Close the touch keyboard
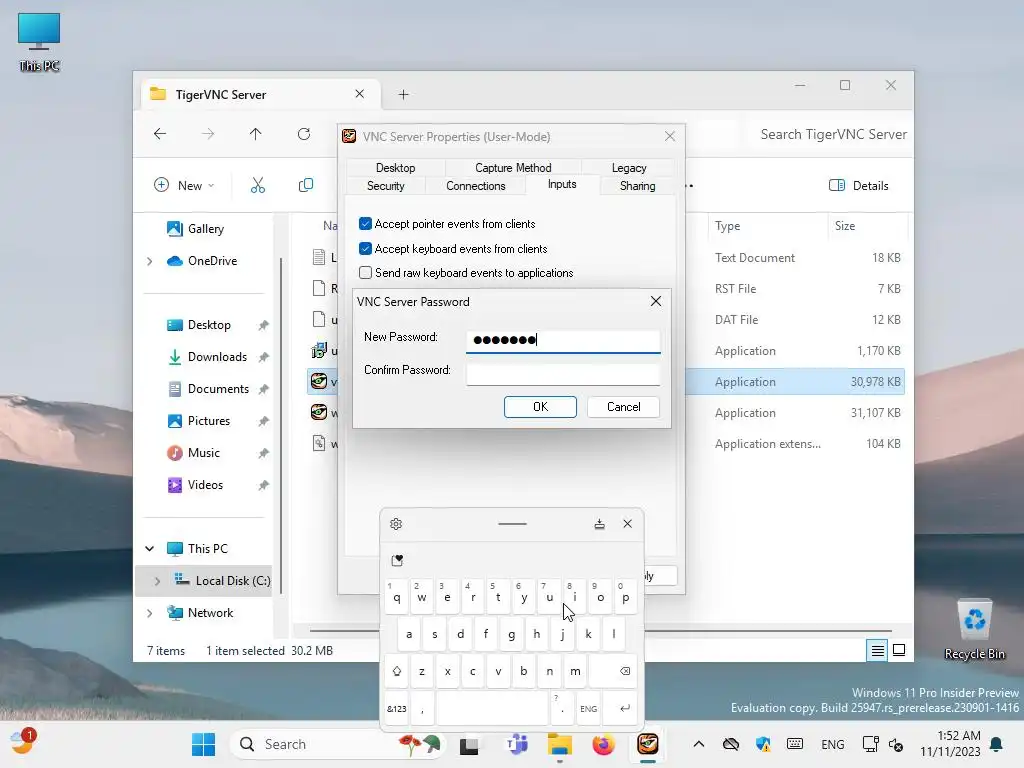Viewport: 1024px width, 768px height. tap(627, 524)
